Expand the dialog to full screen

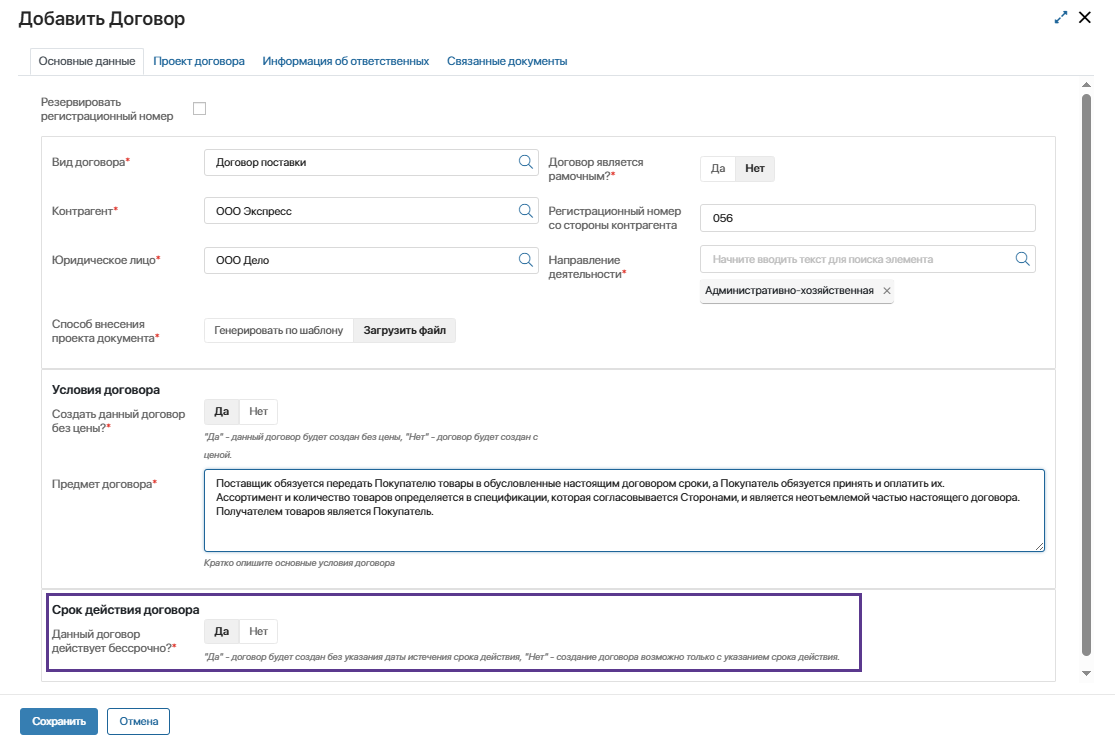1061,18
